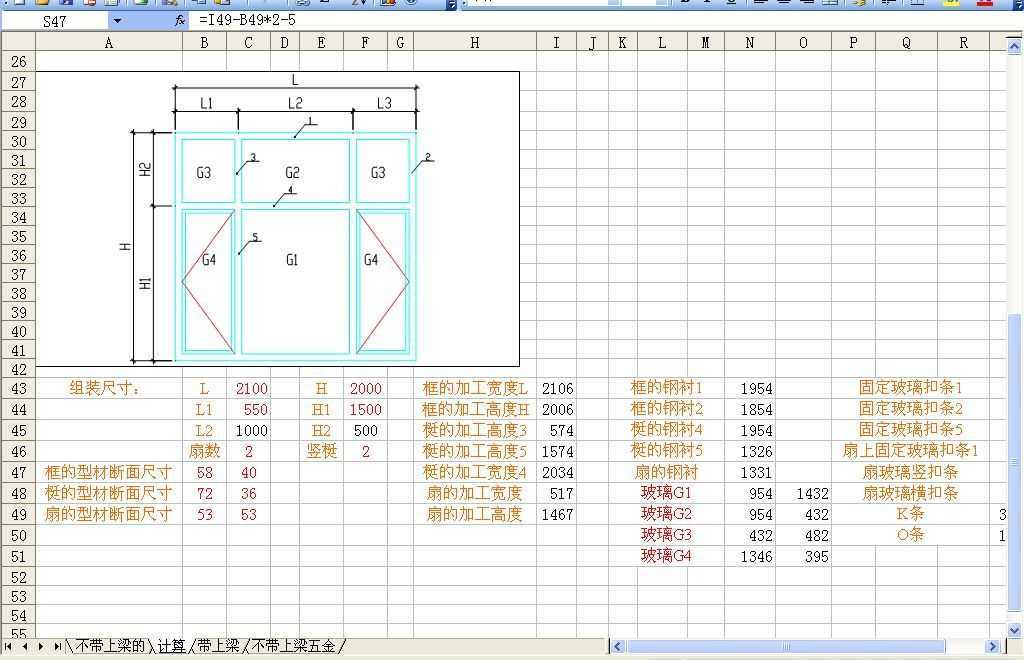Image resolution: width=1024 pixels, height=660 pixels.
Task: Switch to the 不带上梁五金 sheet tab
Action: click(293, 646)
